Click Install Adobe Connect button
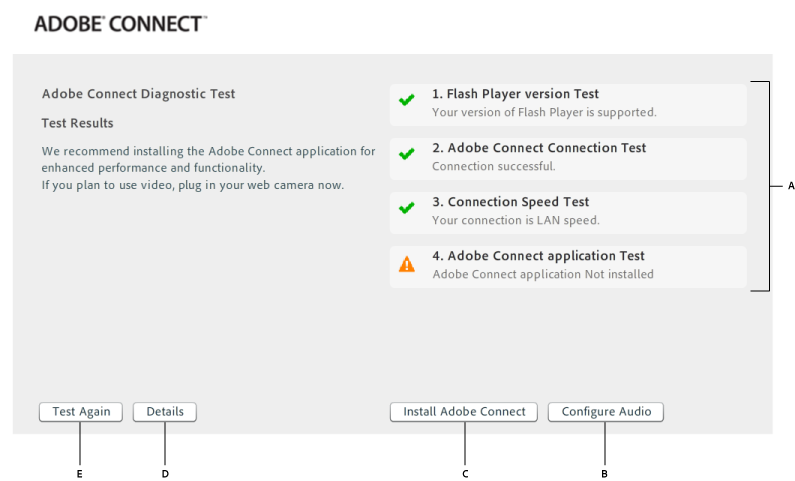Screen dimensions: 795x481 (464, 412)
